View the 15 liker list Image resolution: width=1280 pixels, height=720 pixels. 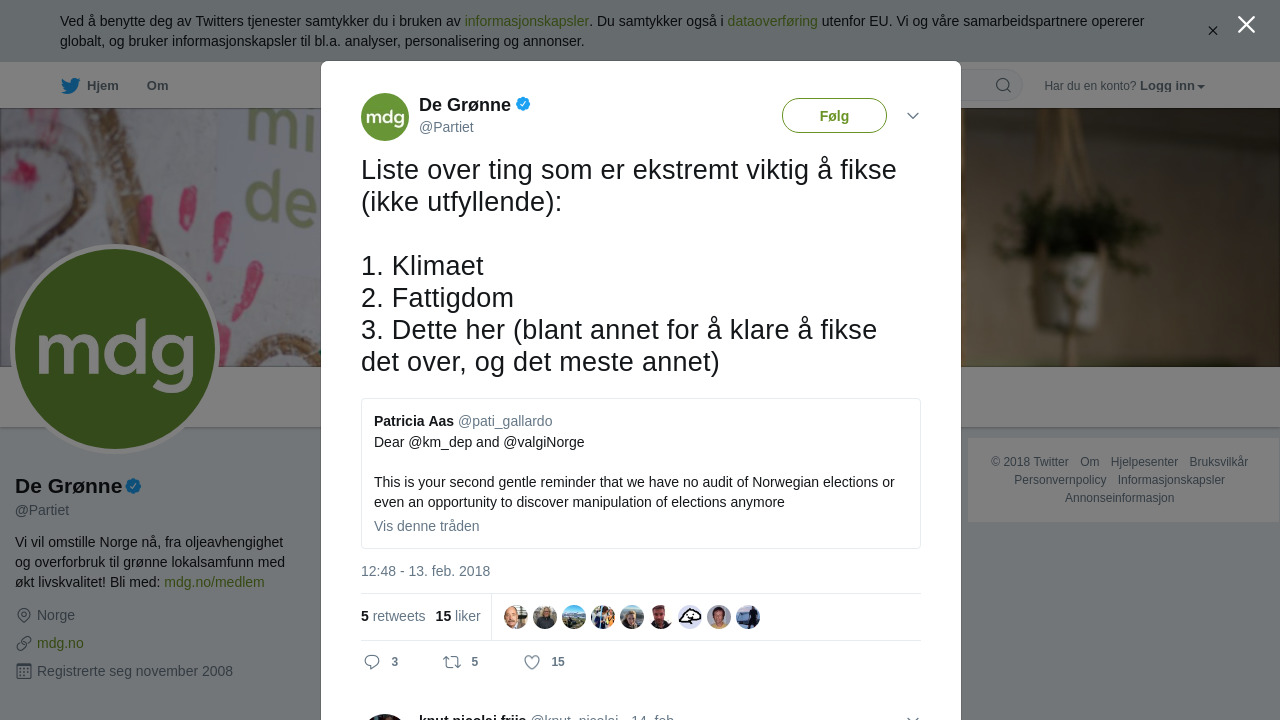click(x=458, y=616)
